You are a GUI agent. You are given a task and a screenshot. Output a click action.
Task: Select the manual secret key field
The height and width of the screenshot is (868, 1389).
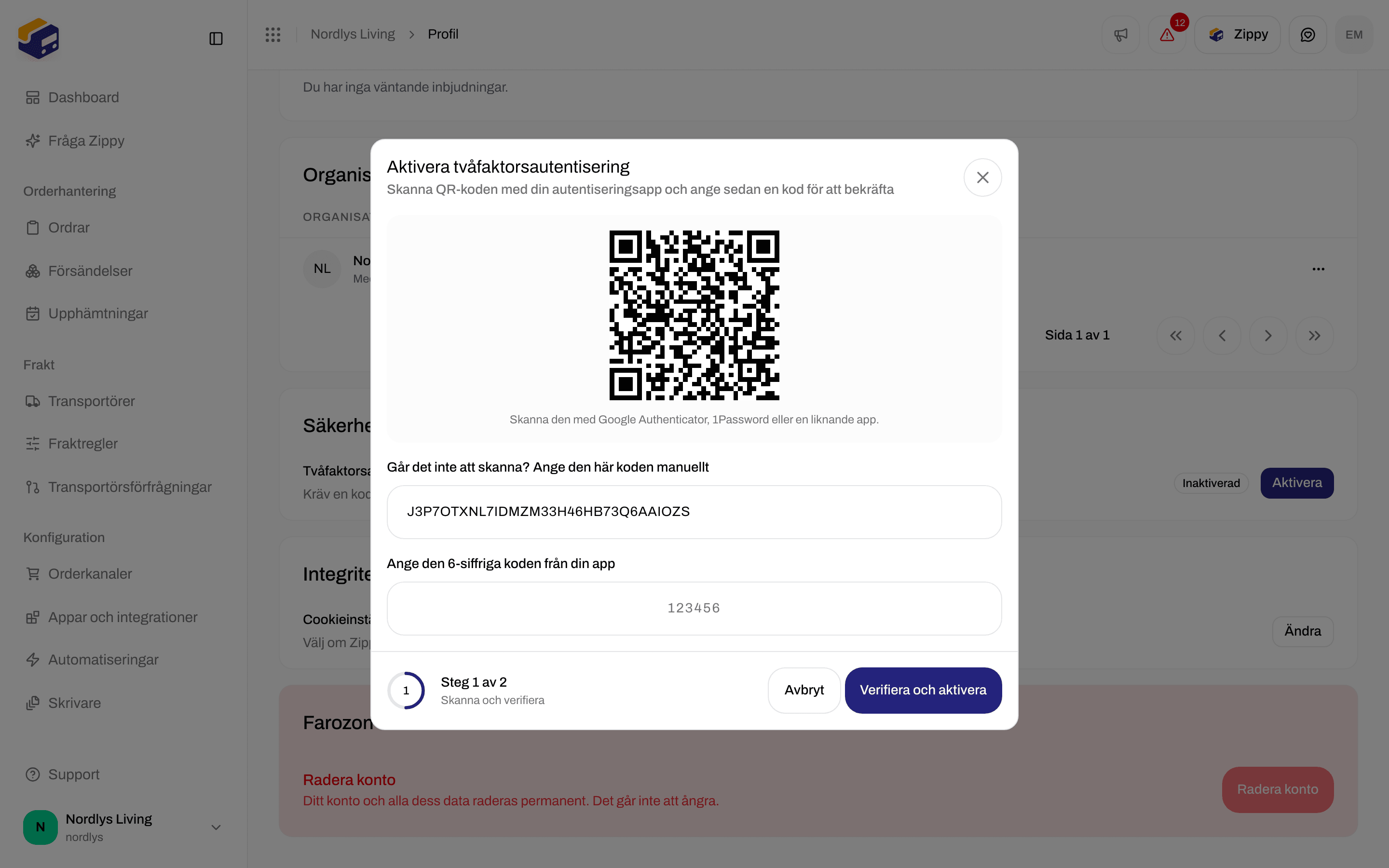(x=694, y=512)
